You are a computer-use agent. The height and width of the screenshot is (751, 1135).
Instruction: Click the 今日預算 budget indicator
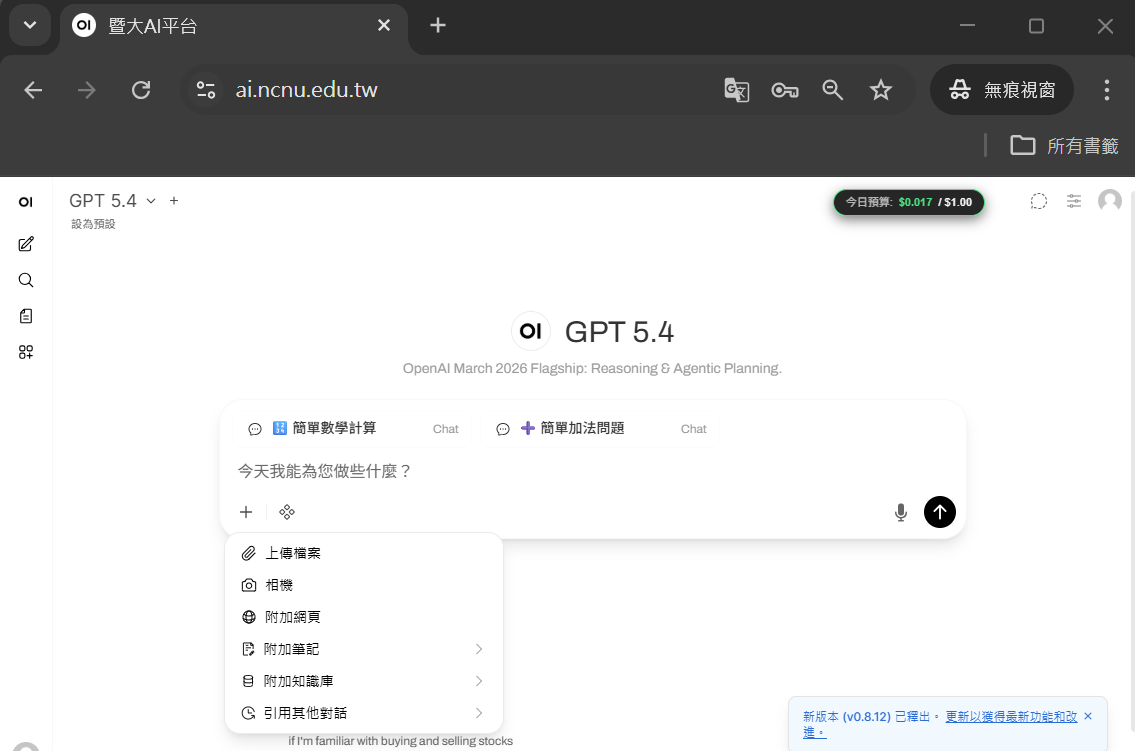[908, 201]
